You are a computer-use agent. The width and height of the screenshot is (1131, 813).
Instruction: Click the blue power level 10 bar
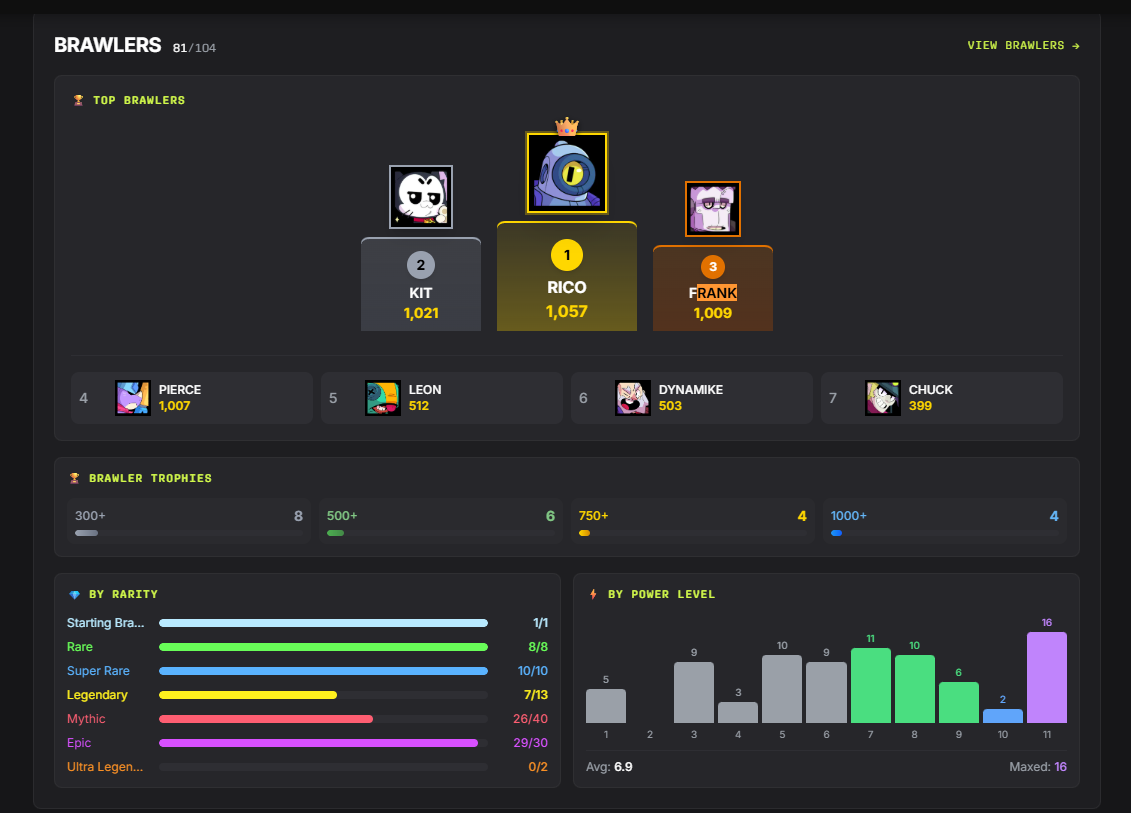tap(1003, 716)
